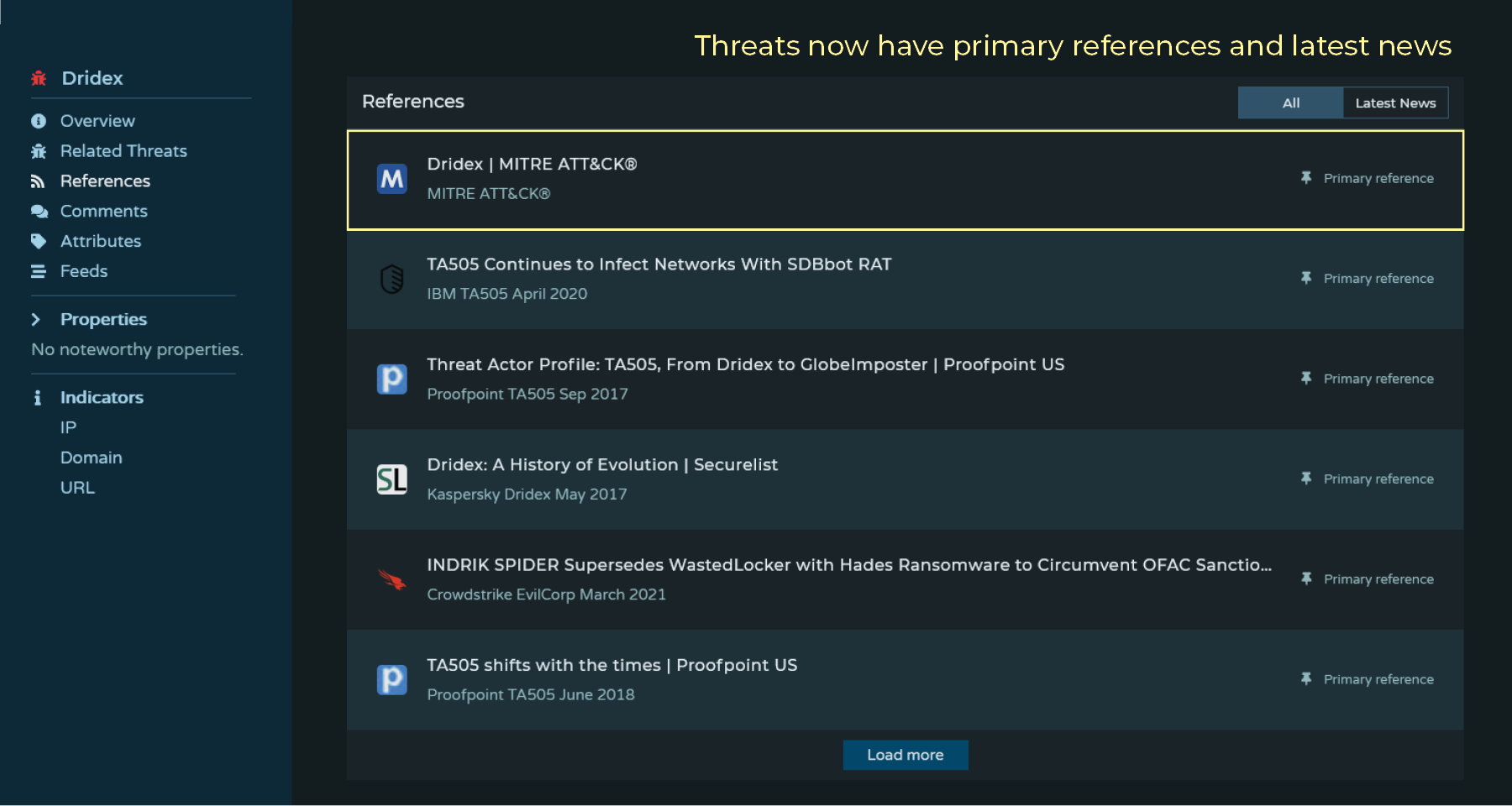Click the pin icon on SDBbot RAT row
This screenshot has width=1512, height=806.
tap(1306, 278)
